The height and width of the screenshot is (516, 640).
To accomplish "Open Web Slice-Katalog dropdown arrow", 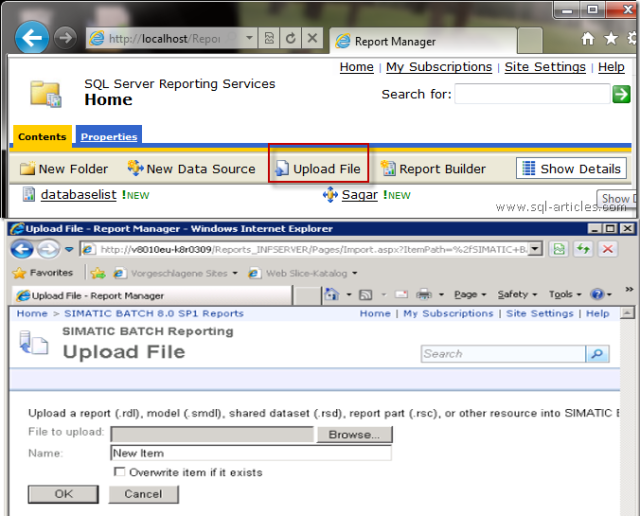I will click(x=355, y=273).
